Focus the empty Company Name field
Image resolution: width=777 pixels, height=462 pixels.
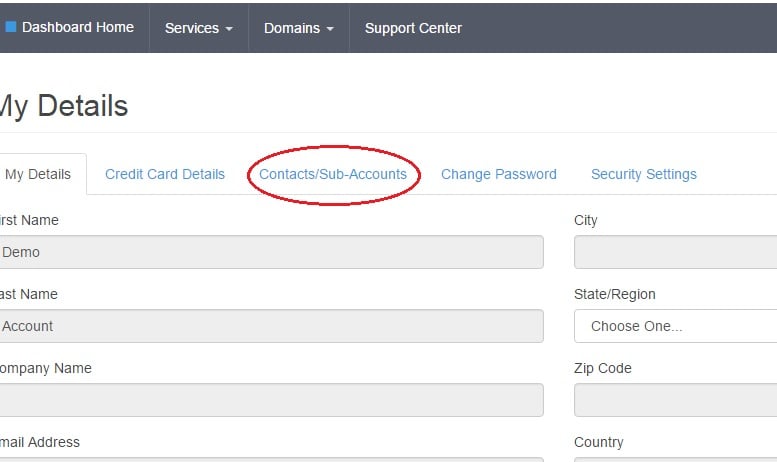271,400
